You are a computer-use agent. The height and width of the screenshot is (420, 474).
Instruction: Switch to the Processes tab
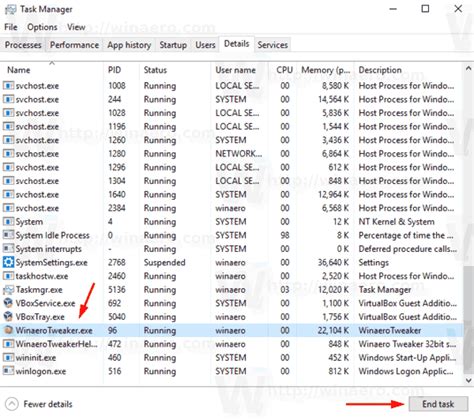point(23,45)
